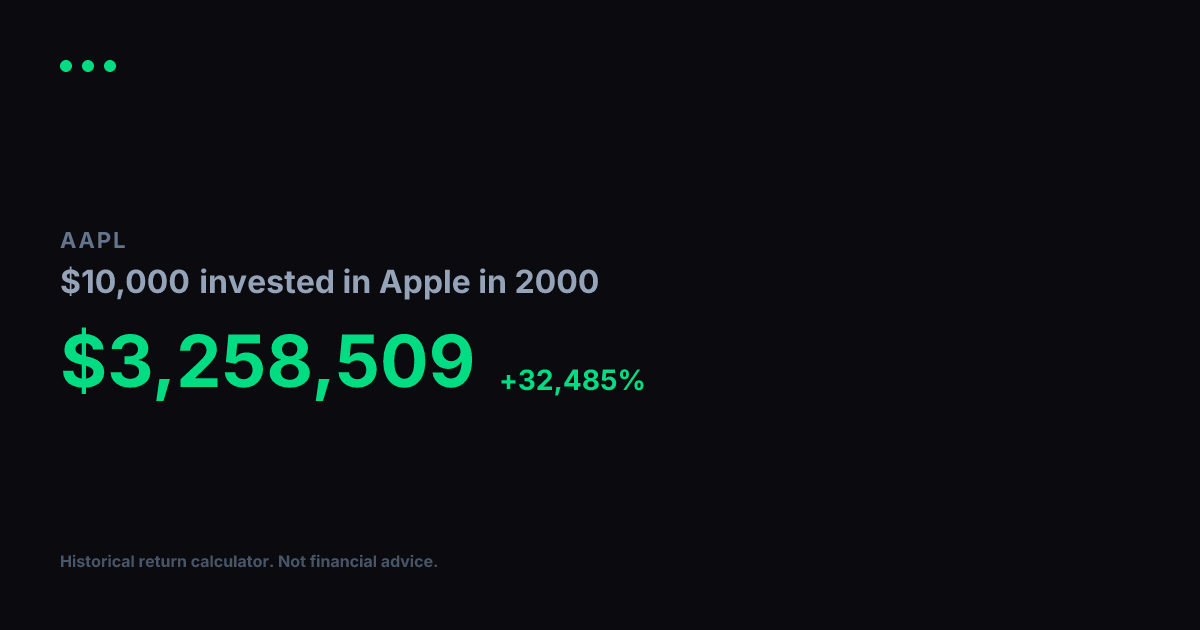Click the percent symbol after 32,485
Image resolution: width=1200 pixels, height=630 pixels.
tap(632, 381)
